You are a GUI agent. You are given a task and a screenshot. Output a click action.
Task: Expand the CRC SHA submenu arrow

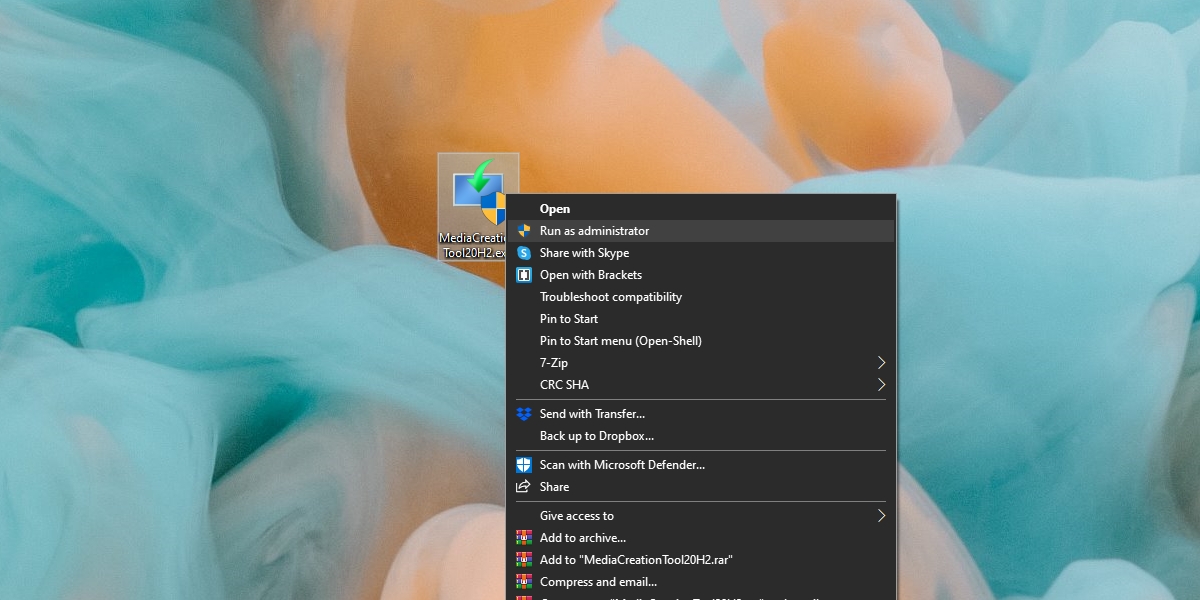pyautogui.click(x=881, y=385)
